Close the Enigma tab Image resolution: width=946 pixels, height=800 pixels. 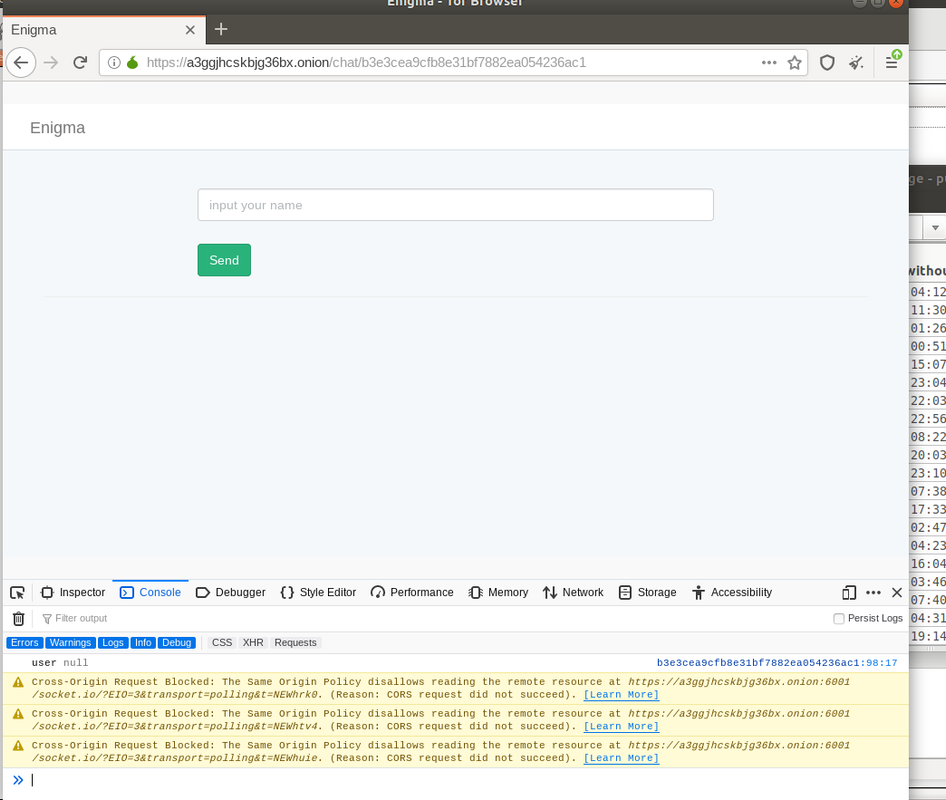coord(190,30)
